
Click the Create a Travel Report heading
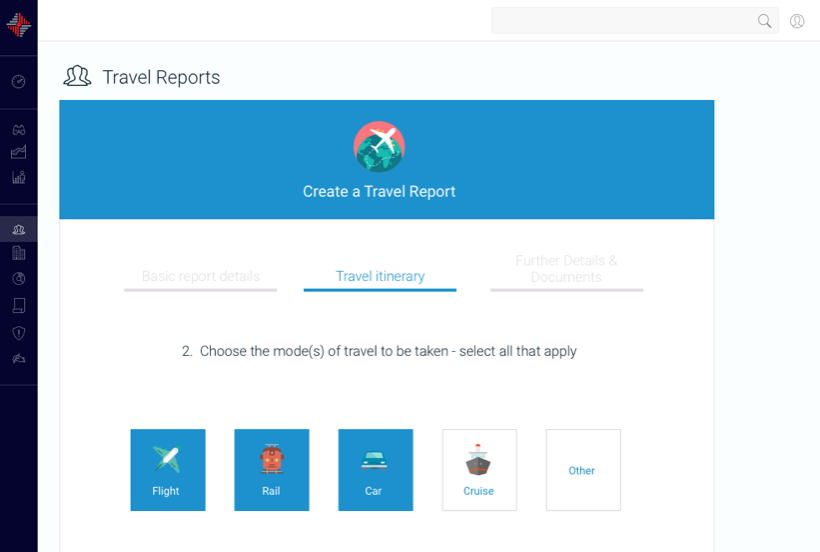tap(379, 191)
